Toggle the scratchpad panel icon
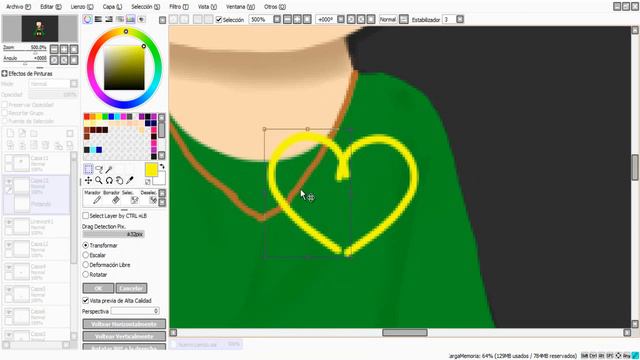The height and width of the screenshot is (360, 640). (141, 19)
